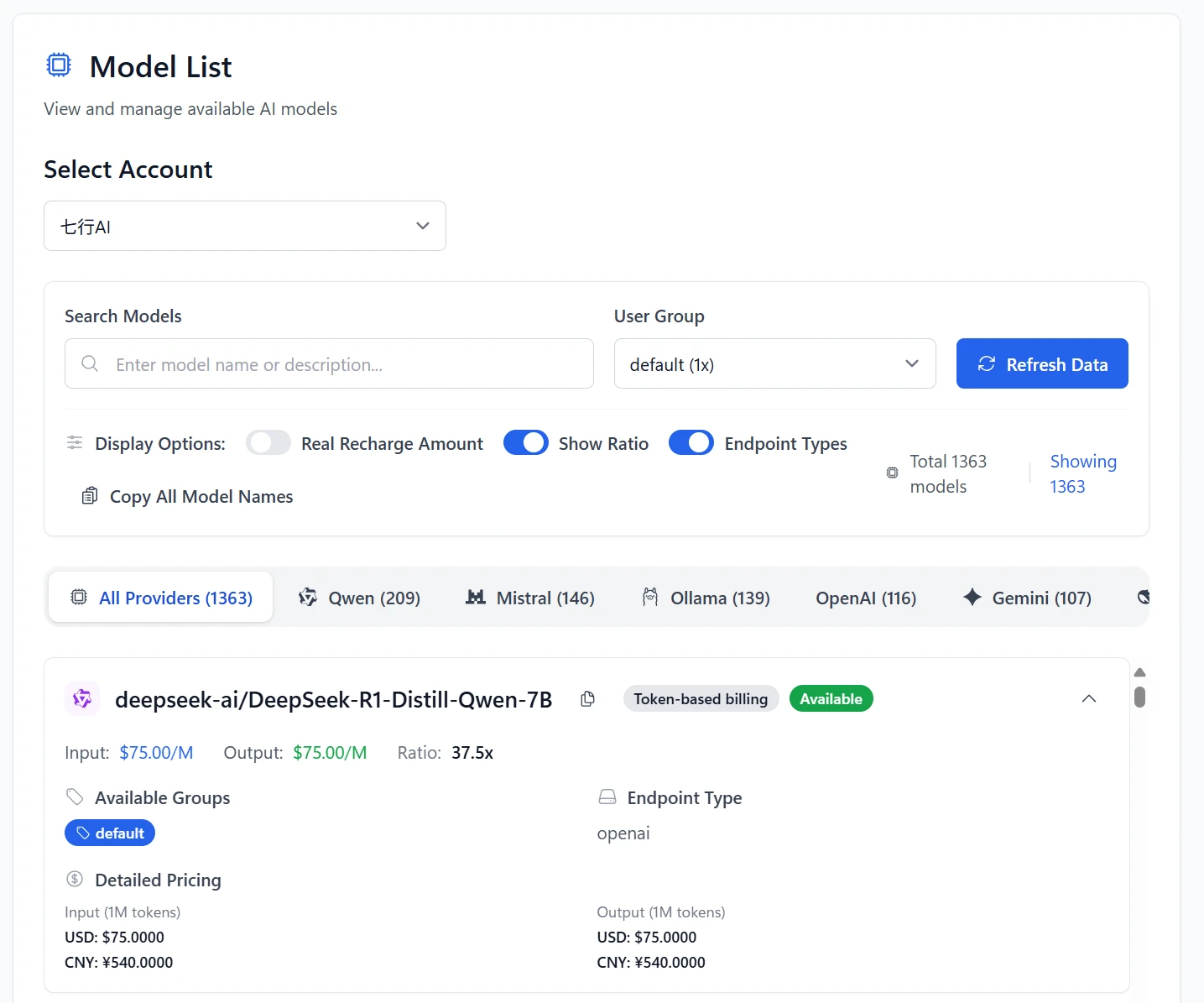1204x1003 pixels.
Task: Click the Gemini sparkle icon
Action: click(x=972, y=597)
